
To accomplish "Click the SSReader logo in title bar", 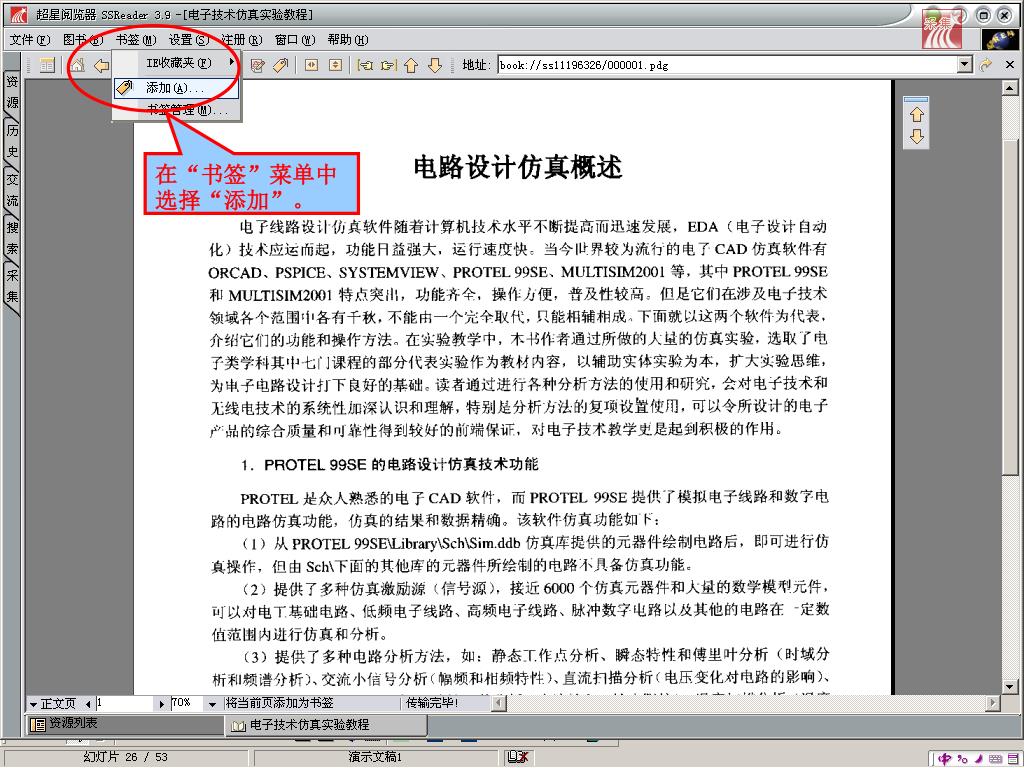I will point(19,14).
